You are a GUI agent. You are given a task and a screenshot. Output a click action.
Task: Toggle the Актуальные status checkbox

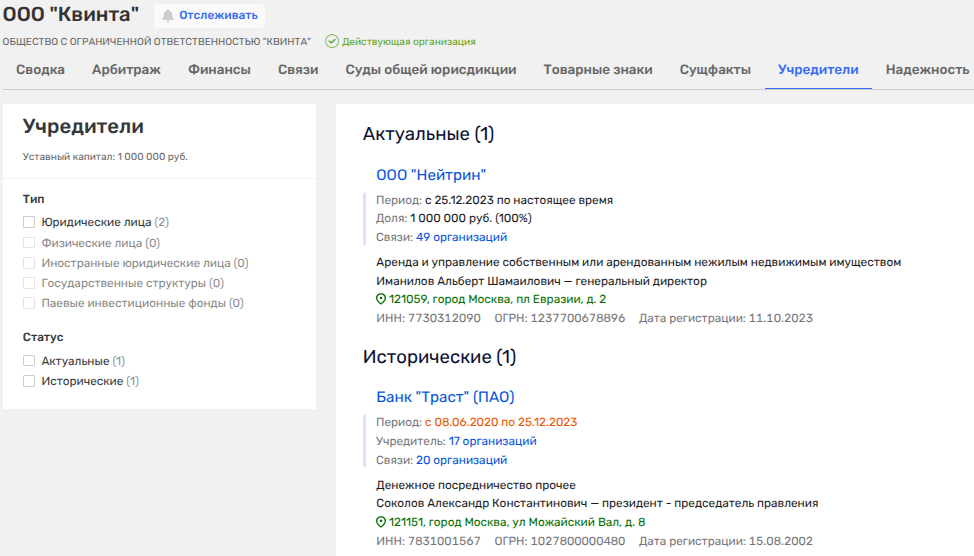[x=29, y=361]
